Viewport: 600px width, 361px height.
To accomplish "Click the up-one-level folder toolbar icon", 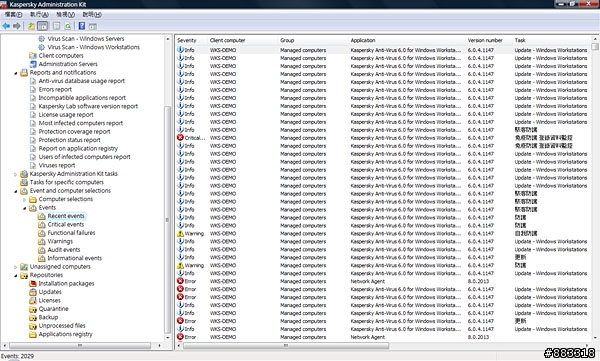I will [31, 26].
